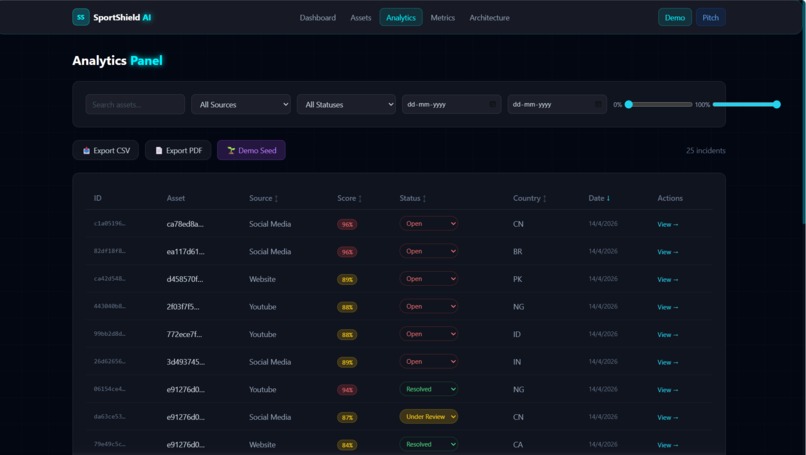View details for asset 2f03f7f5
Viewport: 806px width, 455px height.
(668, 307)
